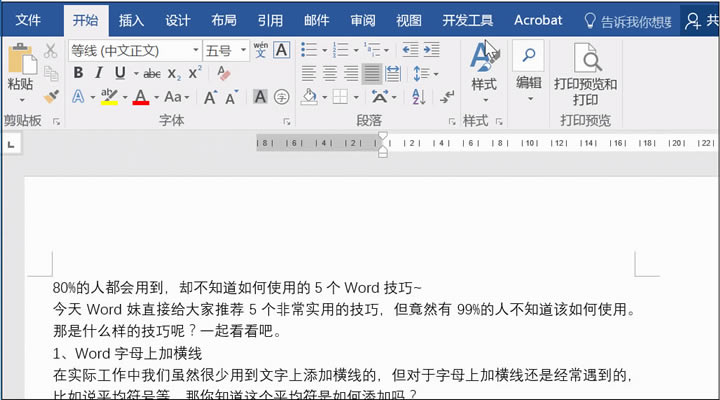Insert enclosed character 字 icon
The width and height of the screenshot is (720, 400).
pyautogui.click(x=281, y=96)
